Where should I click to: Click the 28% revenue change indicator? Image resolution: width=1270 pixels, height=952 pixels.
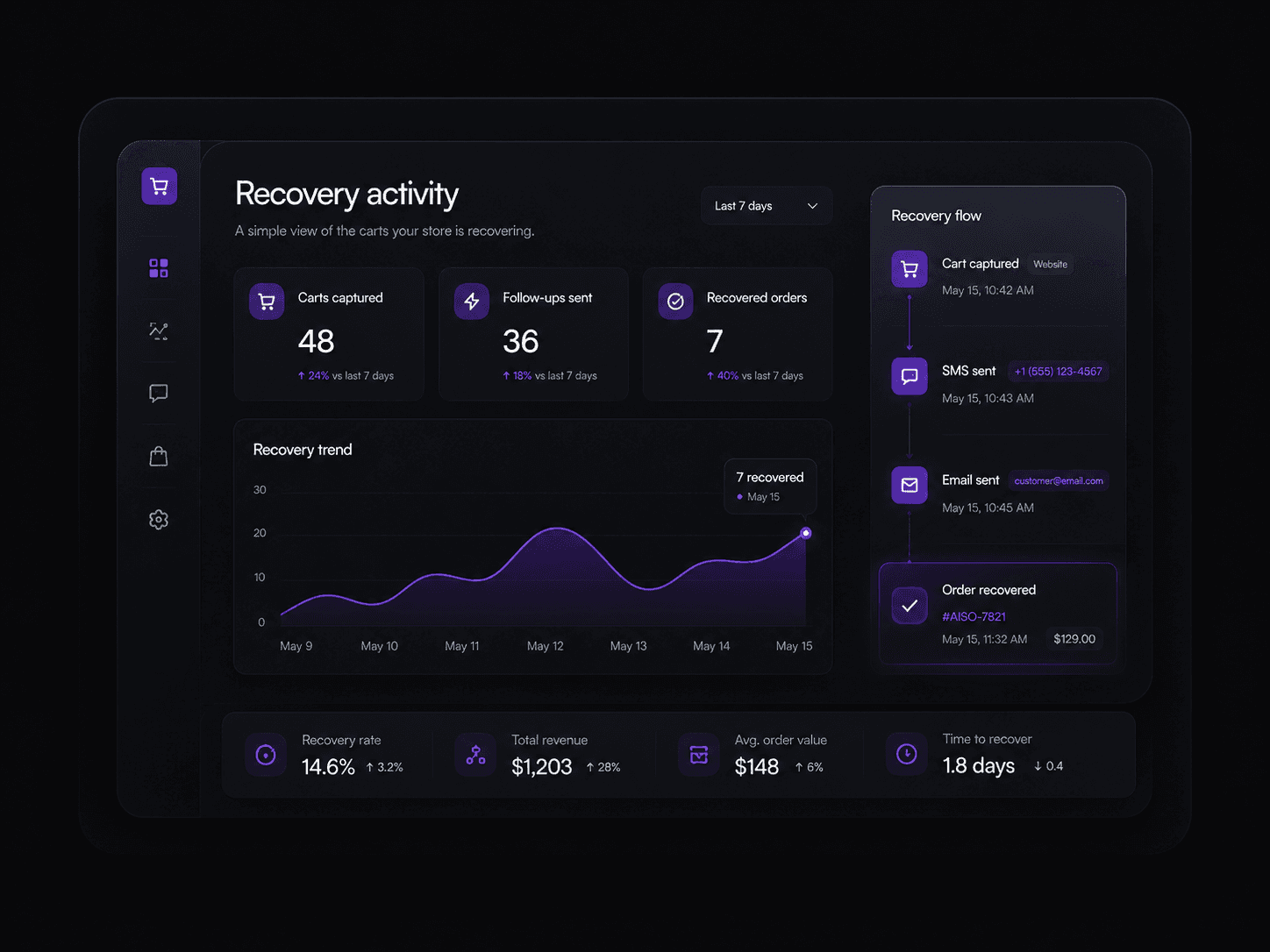pyautogui.click(x=603, y=767)
